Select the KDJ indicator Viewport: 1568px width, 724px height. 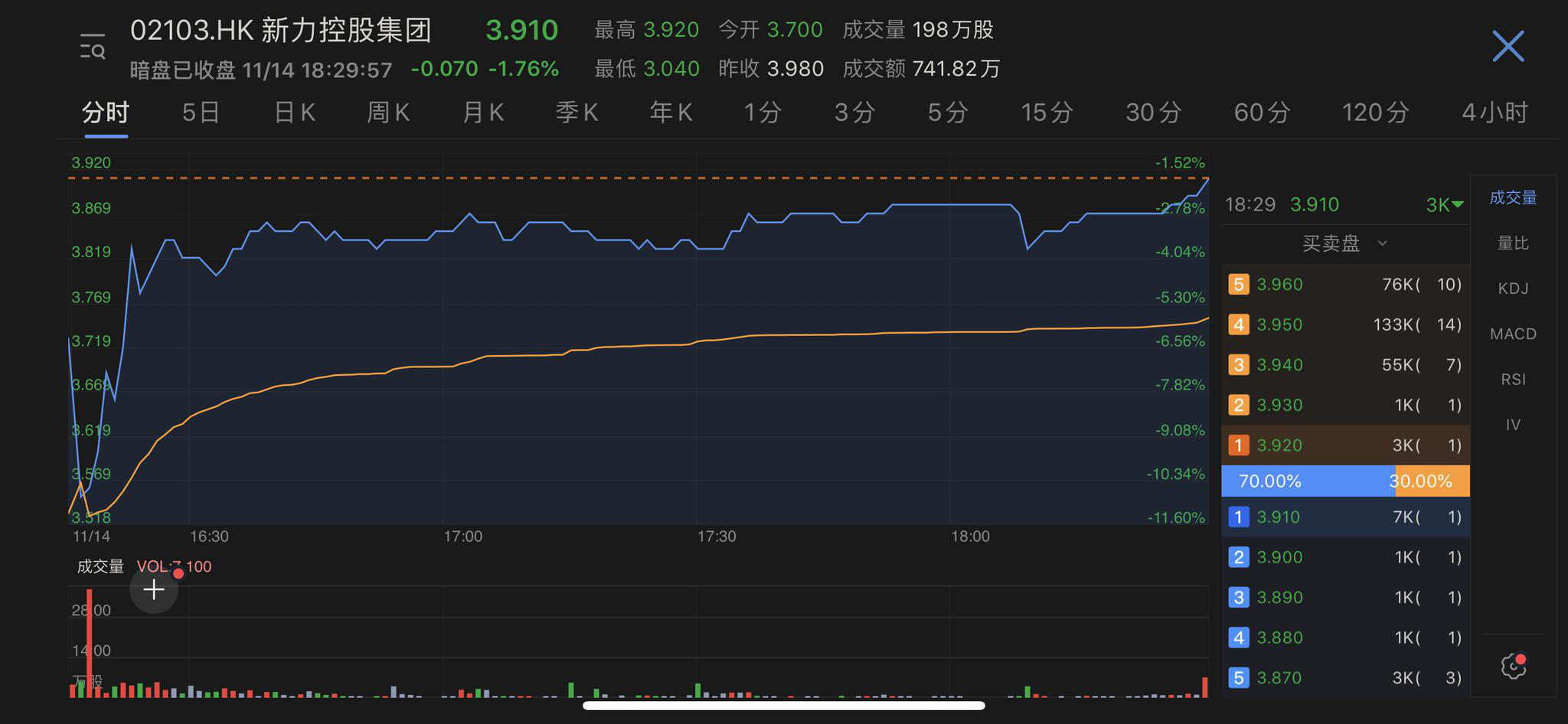coord(1513,289)
